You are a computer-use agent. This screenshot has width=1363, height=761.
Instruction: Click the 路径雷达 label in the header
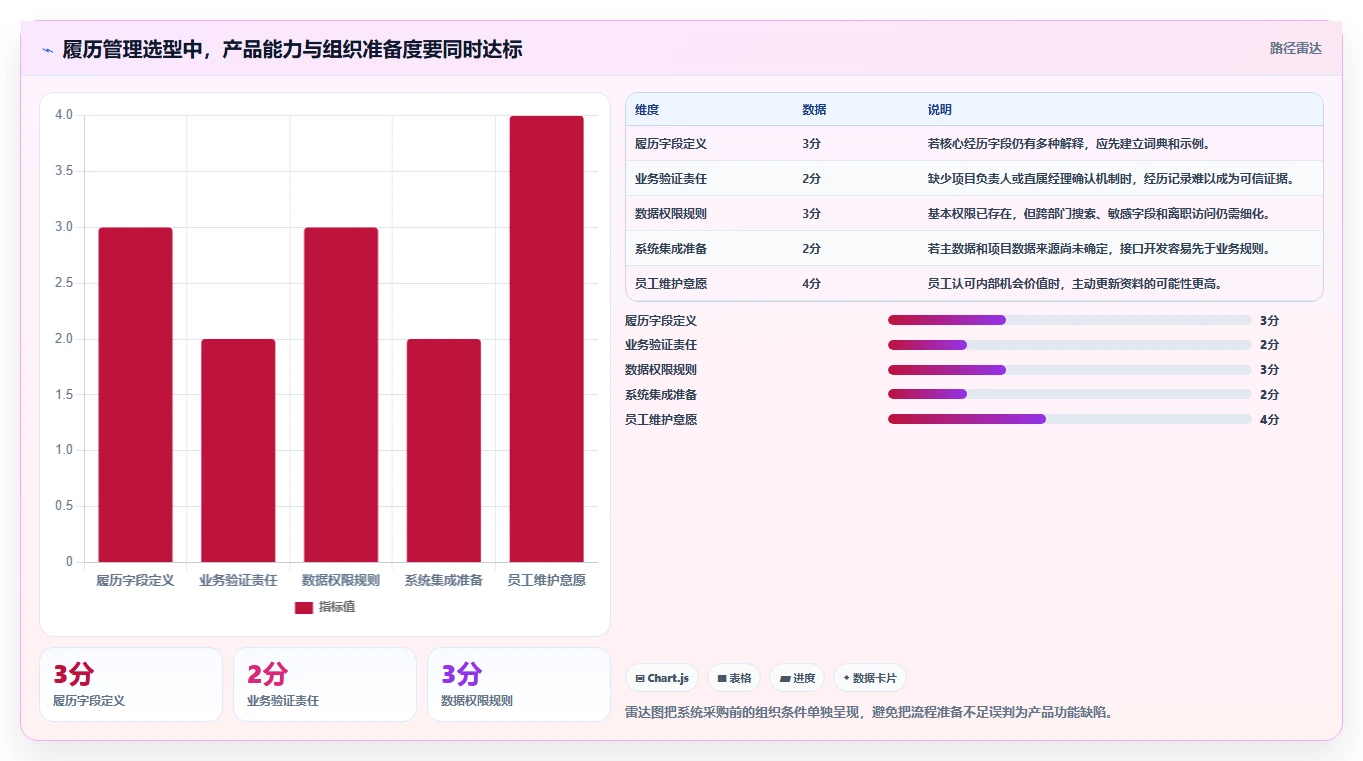click(1296, 48)
